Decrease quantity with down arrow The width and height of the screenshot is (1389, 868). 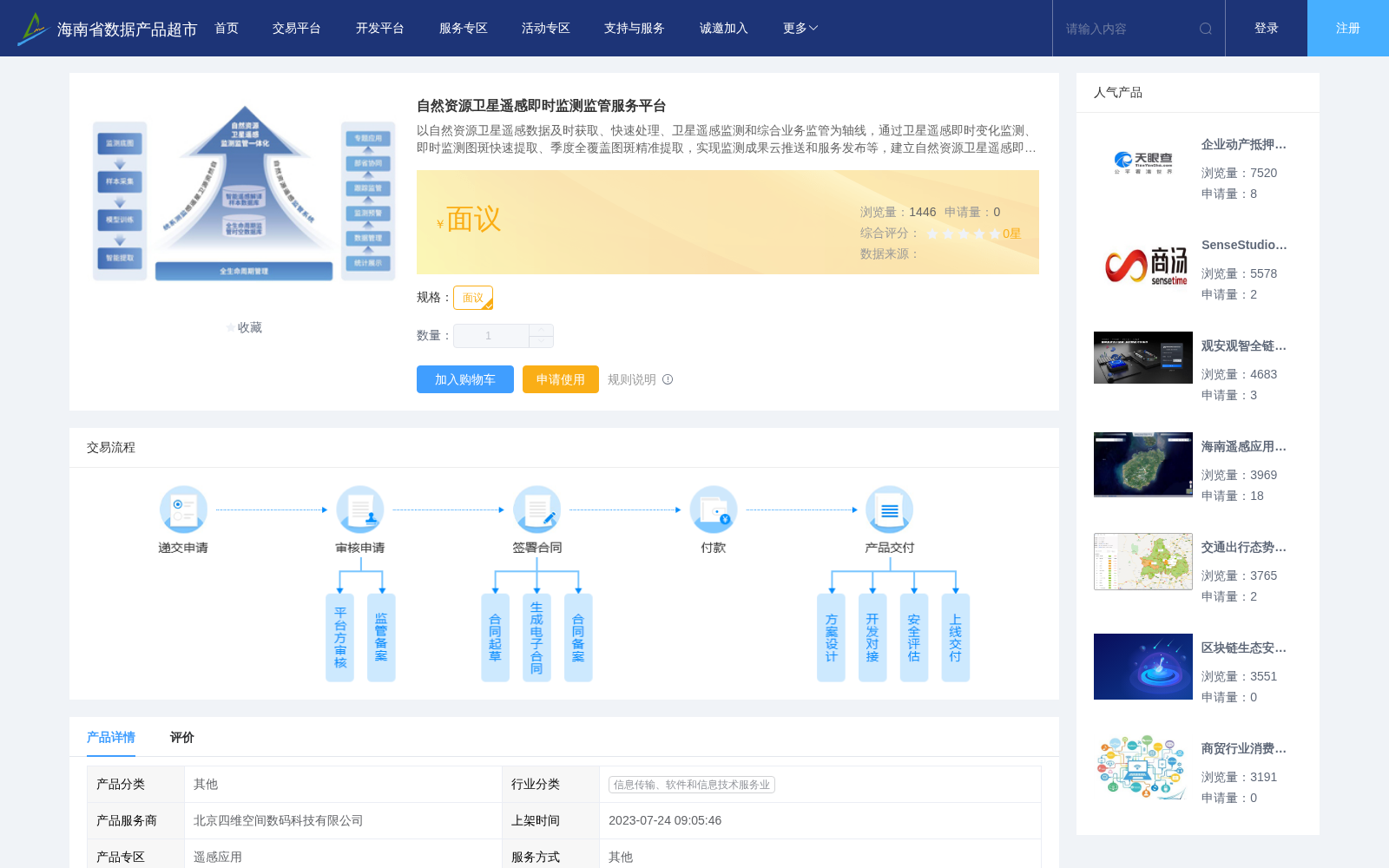coord(541,342)
